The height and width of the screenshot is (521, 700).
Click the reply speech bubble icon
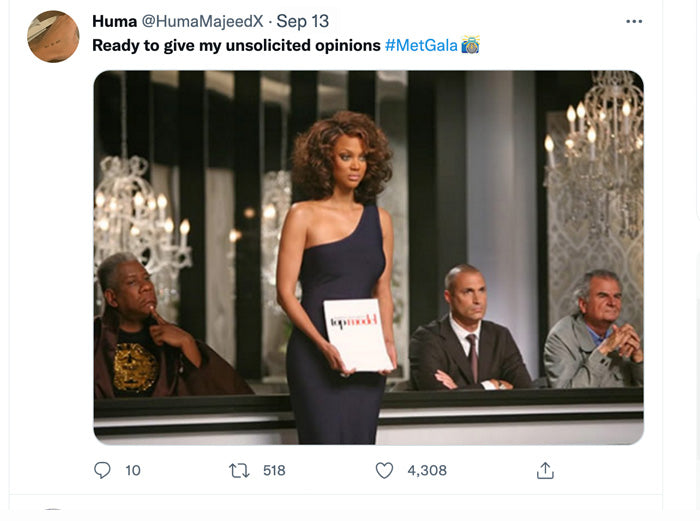(102, 470)
